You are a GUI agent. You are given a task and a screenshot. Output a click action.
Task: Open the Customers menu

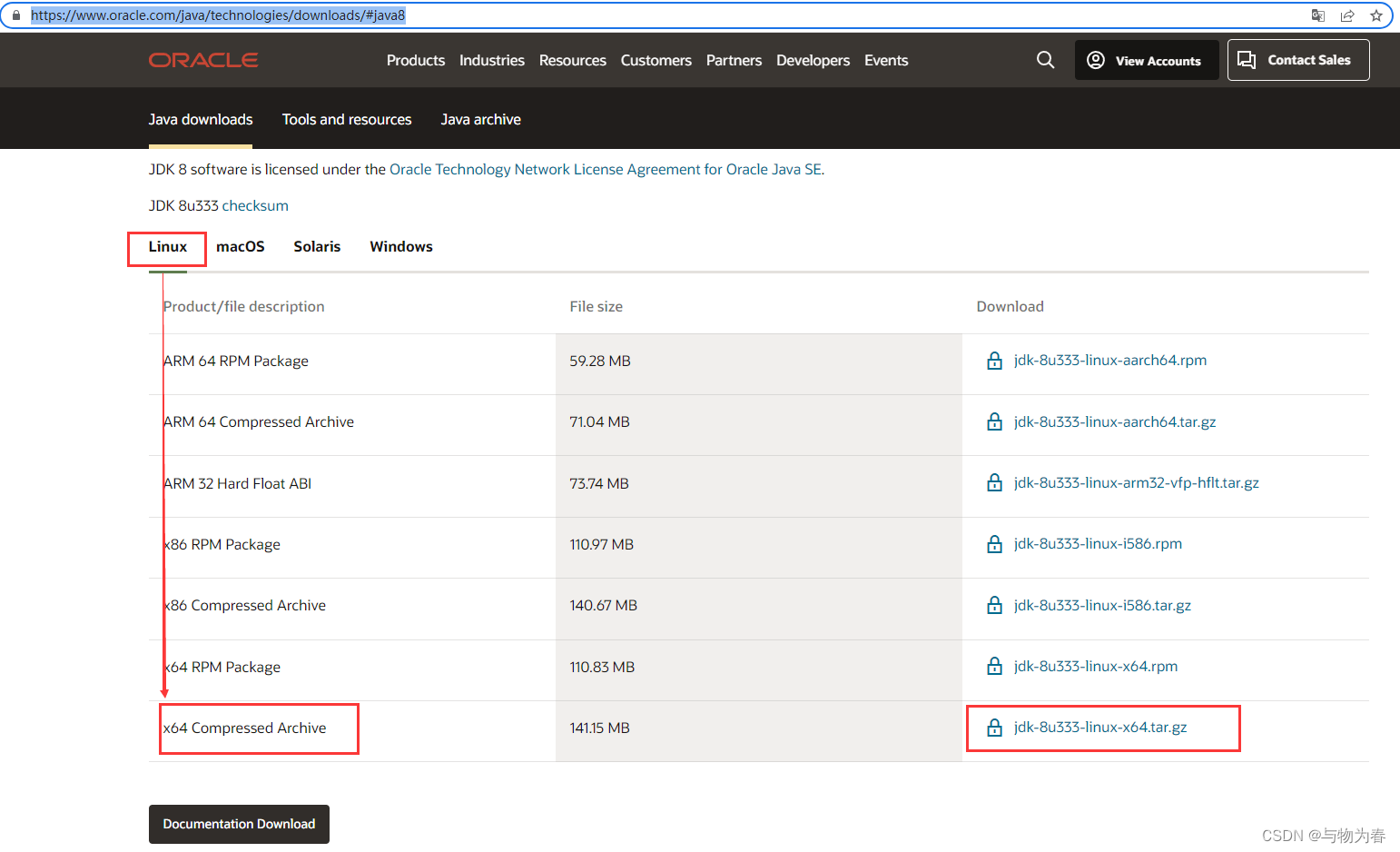click(x=656, y=60)
